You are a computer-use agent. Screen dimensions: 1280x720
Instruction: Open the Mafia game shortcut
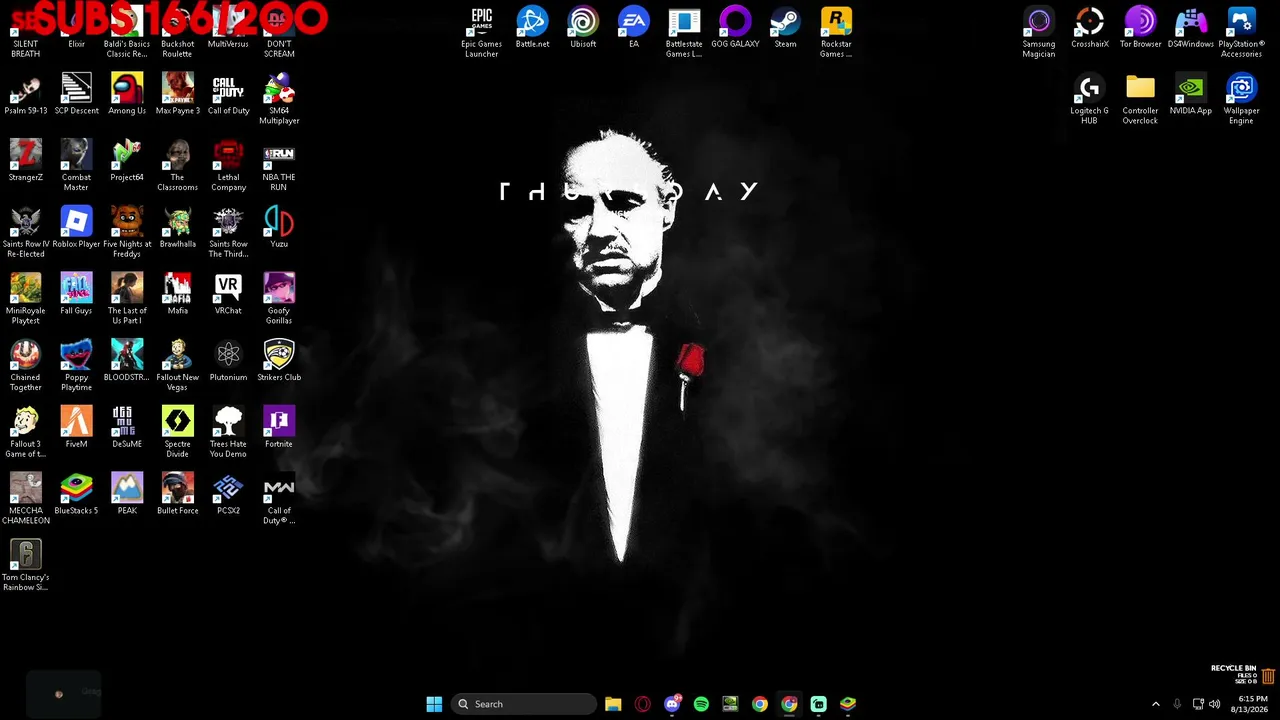pos(178,295)
